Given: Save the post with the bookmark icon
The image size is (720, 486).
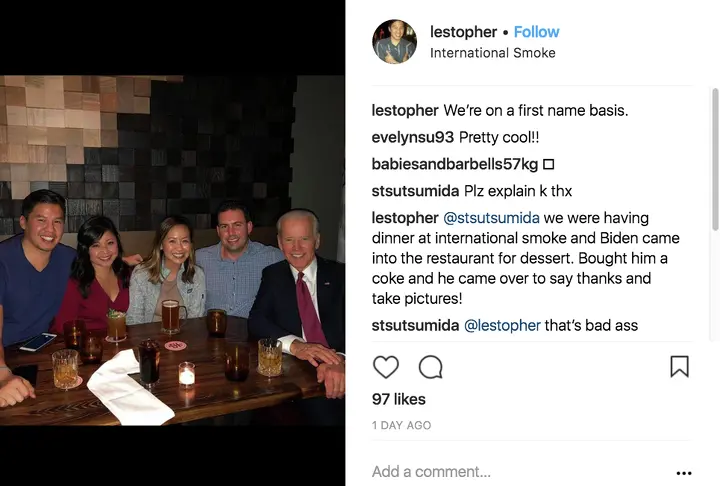Looking at the screenshot, I should click(679, 367).
